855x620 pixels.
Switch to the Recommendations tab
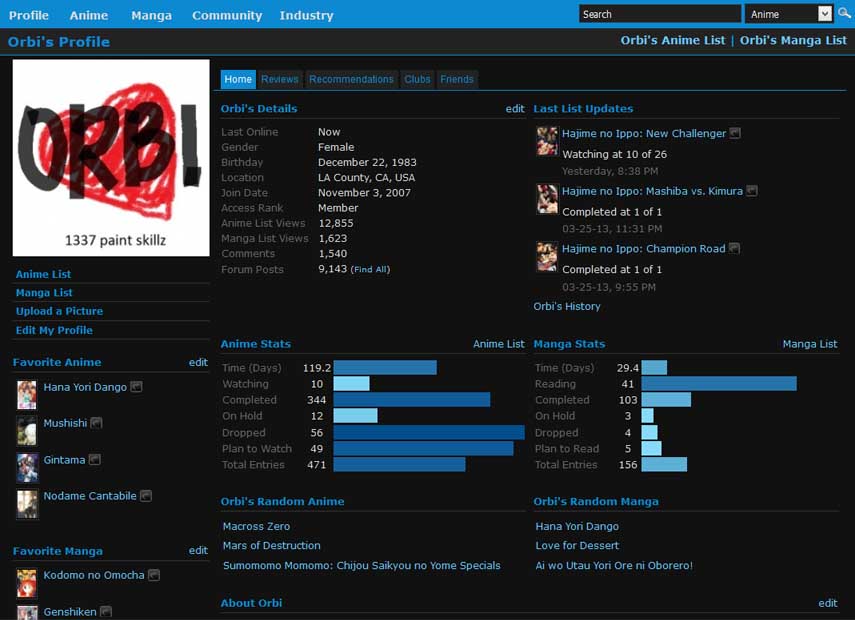coord(351,79)
